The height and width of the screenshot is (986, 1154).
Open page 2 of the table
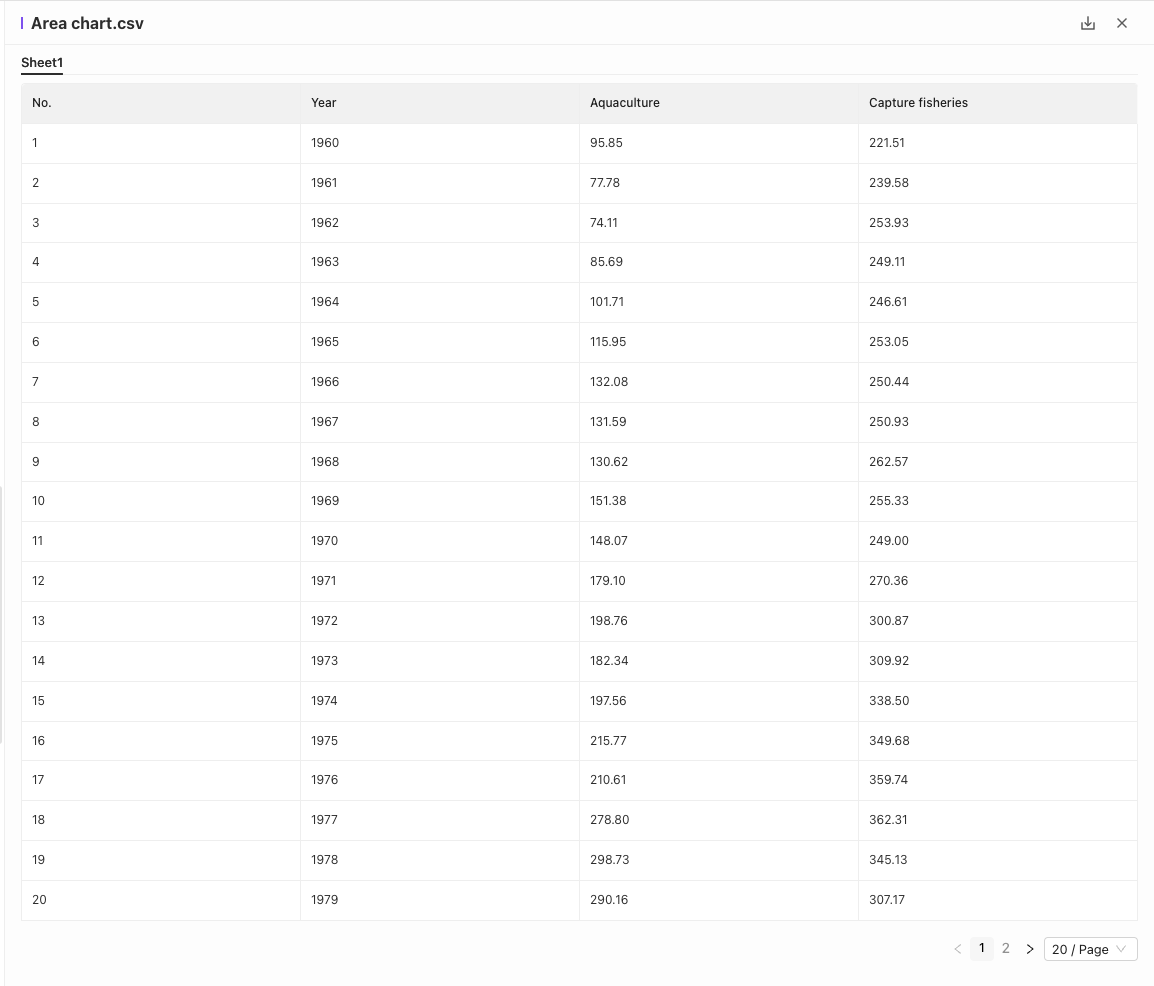tap(1006, 949)
